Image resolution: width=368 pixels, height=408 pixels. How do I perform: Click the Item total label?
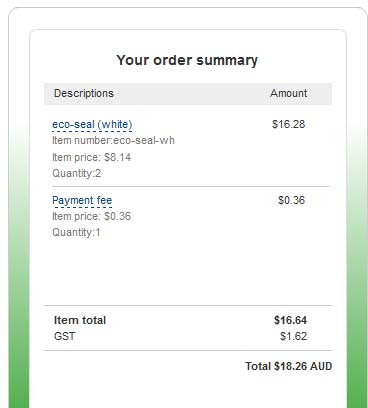tap(80, 320)
